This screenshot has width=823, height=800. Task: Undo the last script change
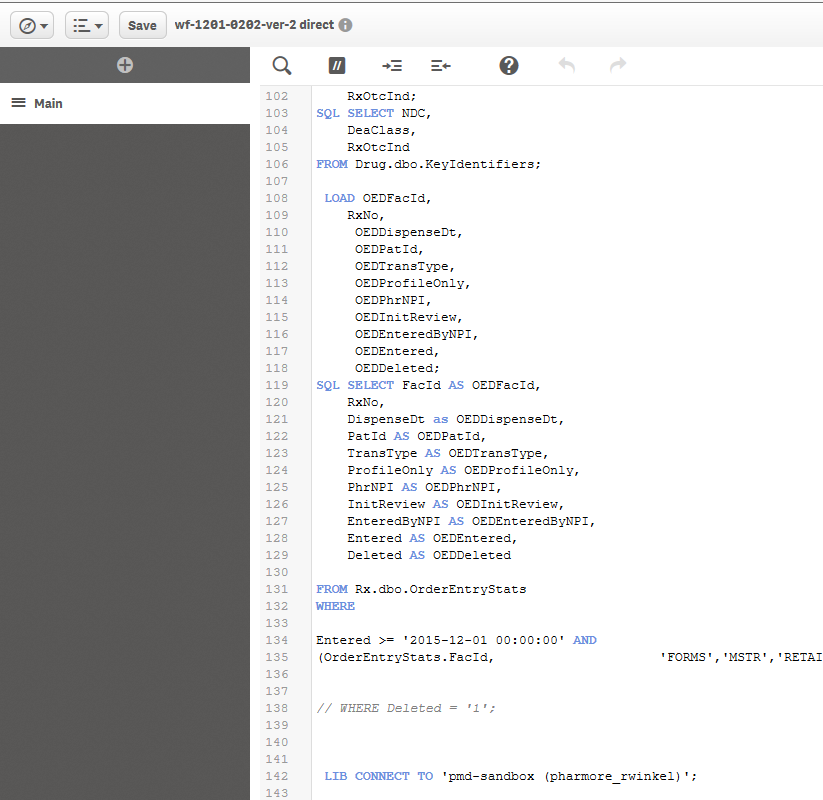tap(566, 65)
